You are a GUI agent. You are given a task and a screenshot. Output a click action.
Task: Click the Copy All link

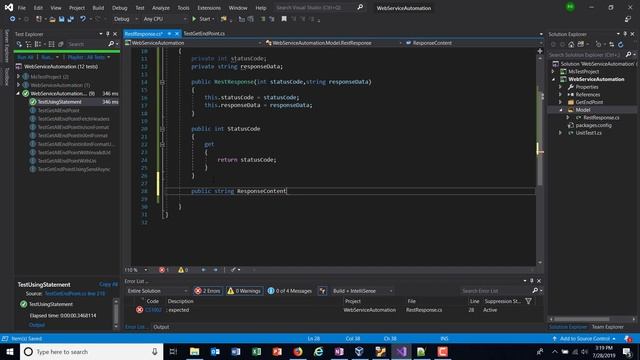[109, 284]
